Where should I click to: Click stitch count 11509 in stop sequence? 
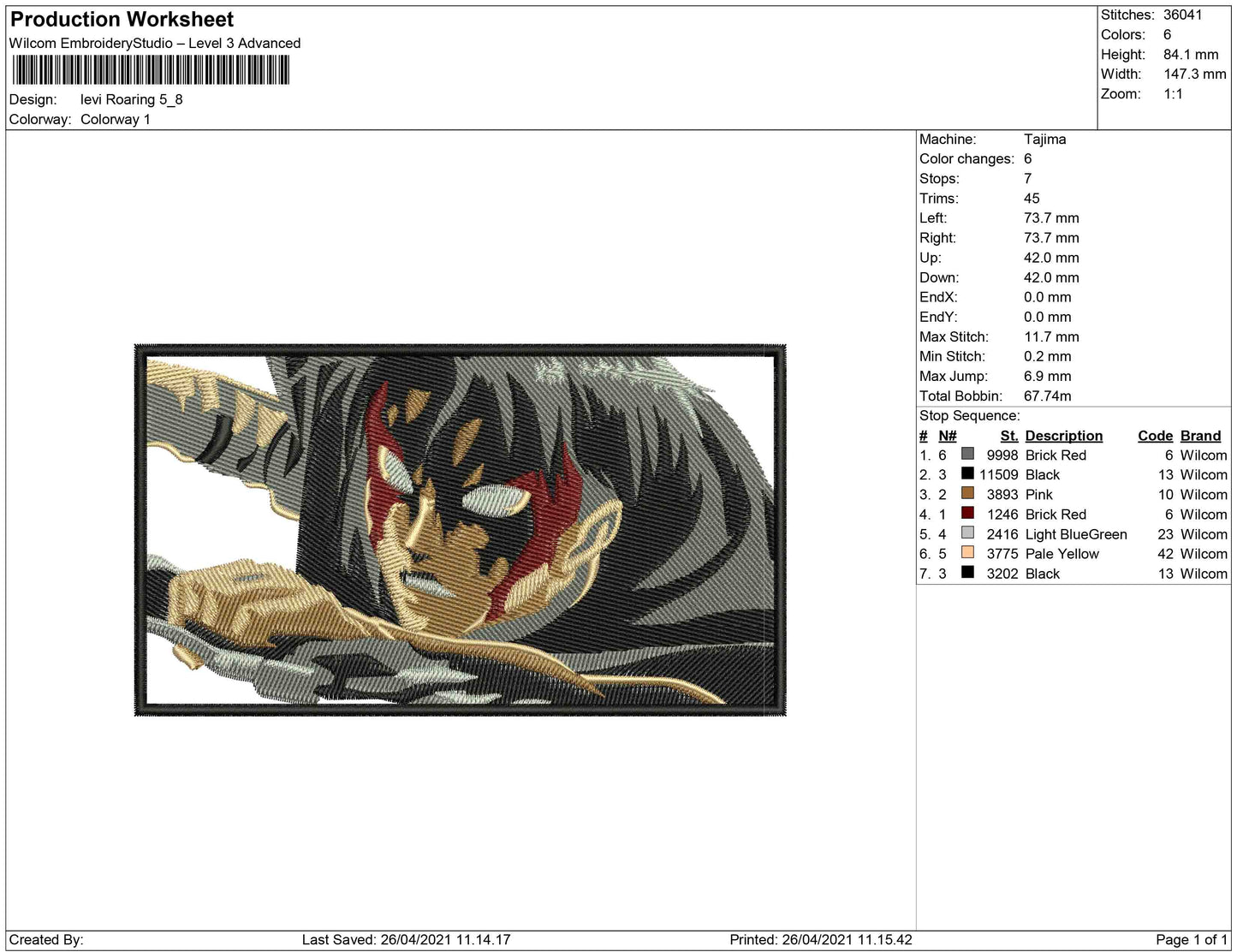[x=999, y=475]
